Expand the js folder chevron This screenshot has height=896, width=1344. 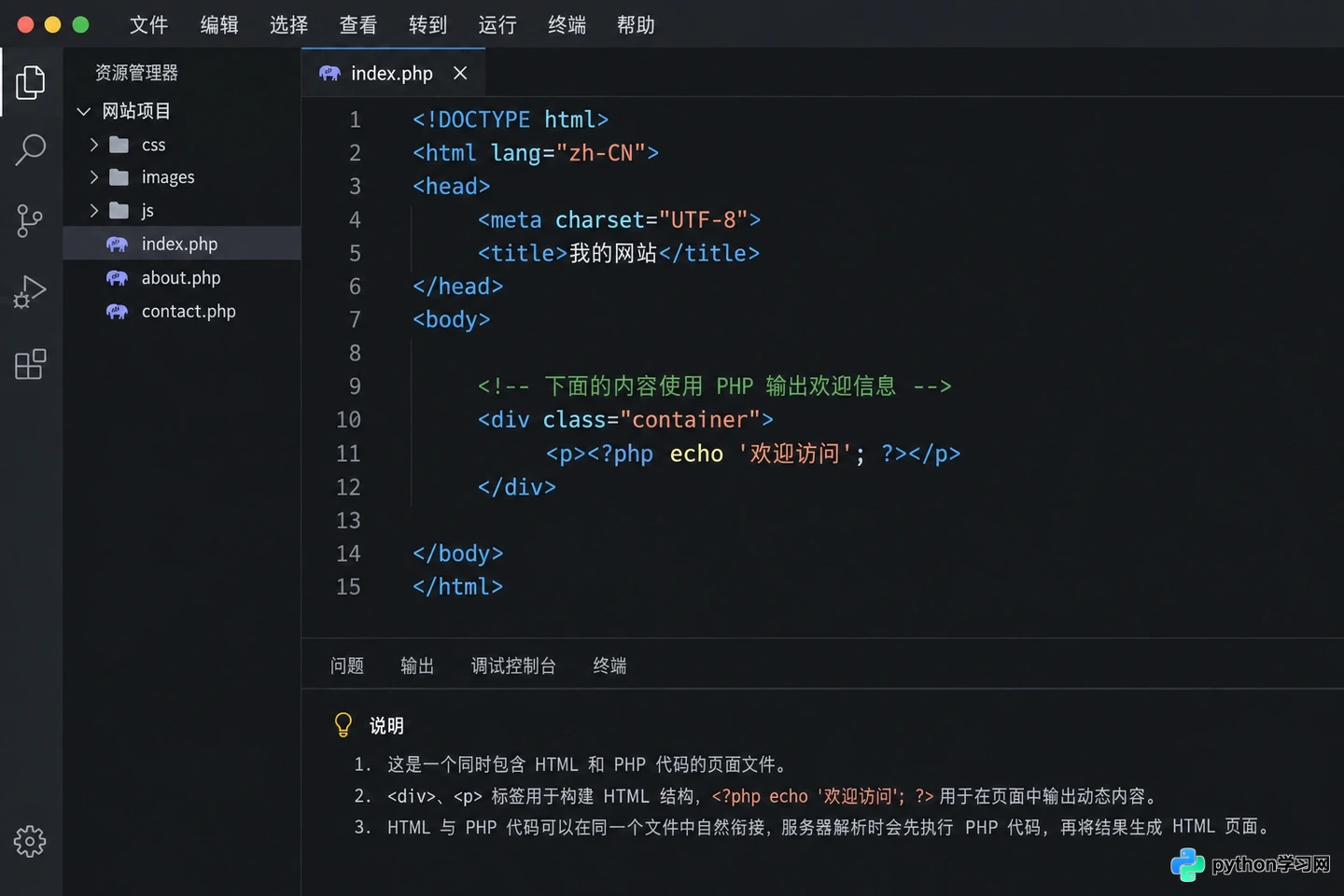pos(93,210)
